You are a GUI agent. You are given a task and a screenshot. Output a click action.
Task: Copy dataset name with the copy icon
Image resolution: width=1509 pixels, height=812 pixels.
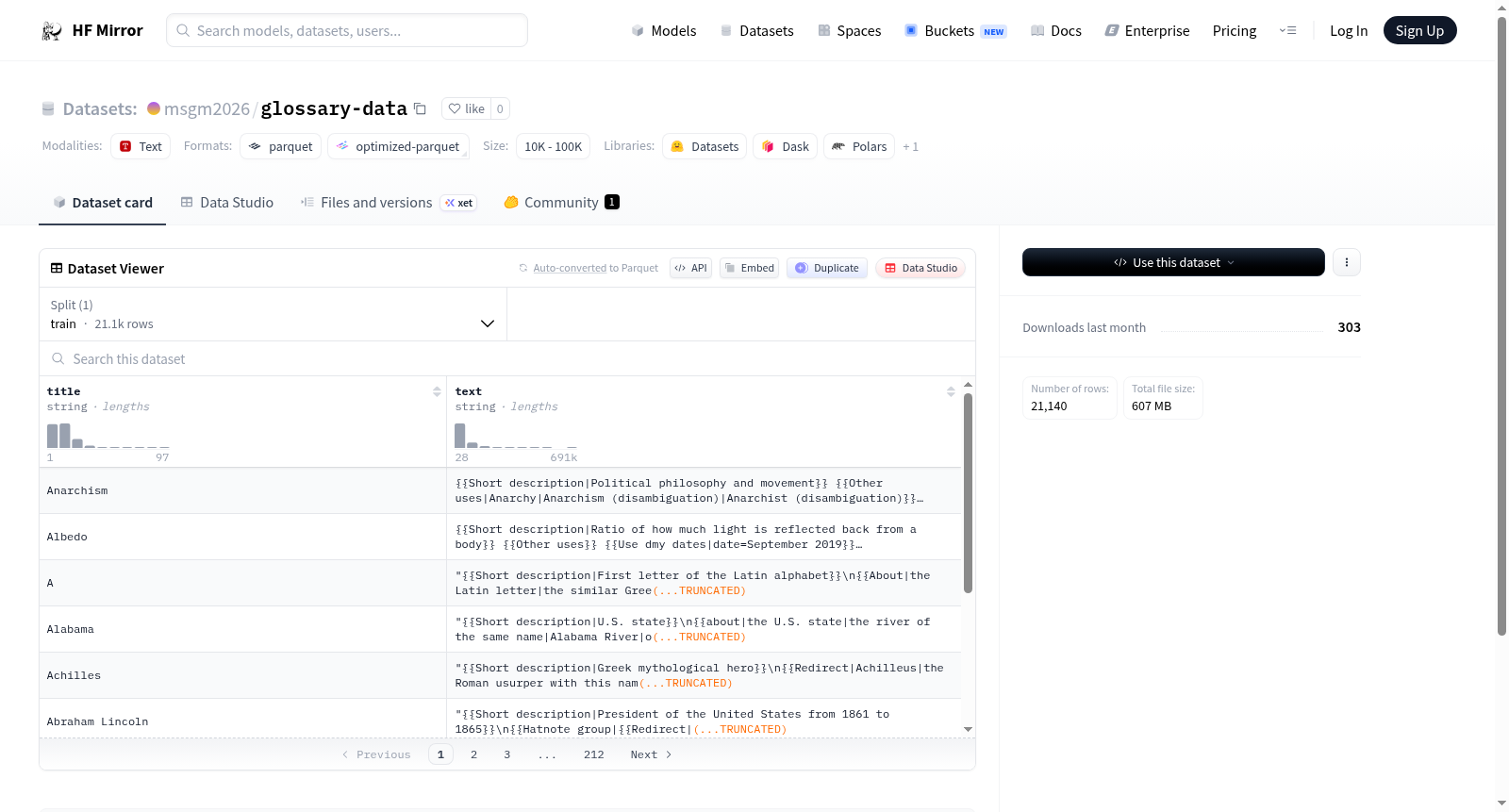(x=420, y=108)
